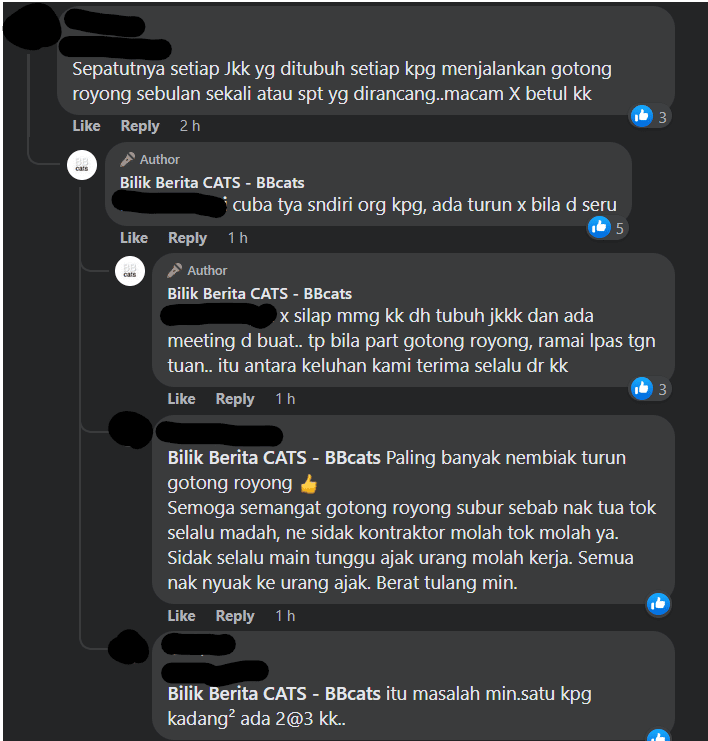Click the 2 h timestamp on top comment

[x=190, y=126]
